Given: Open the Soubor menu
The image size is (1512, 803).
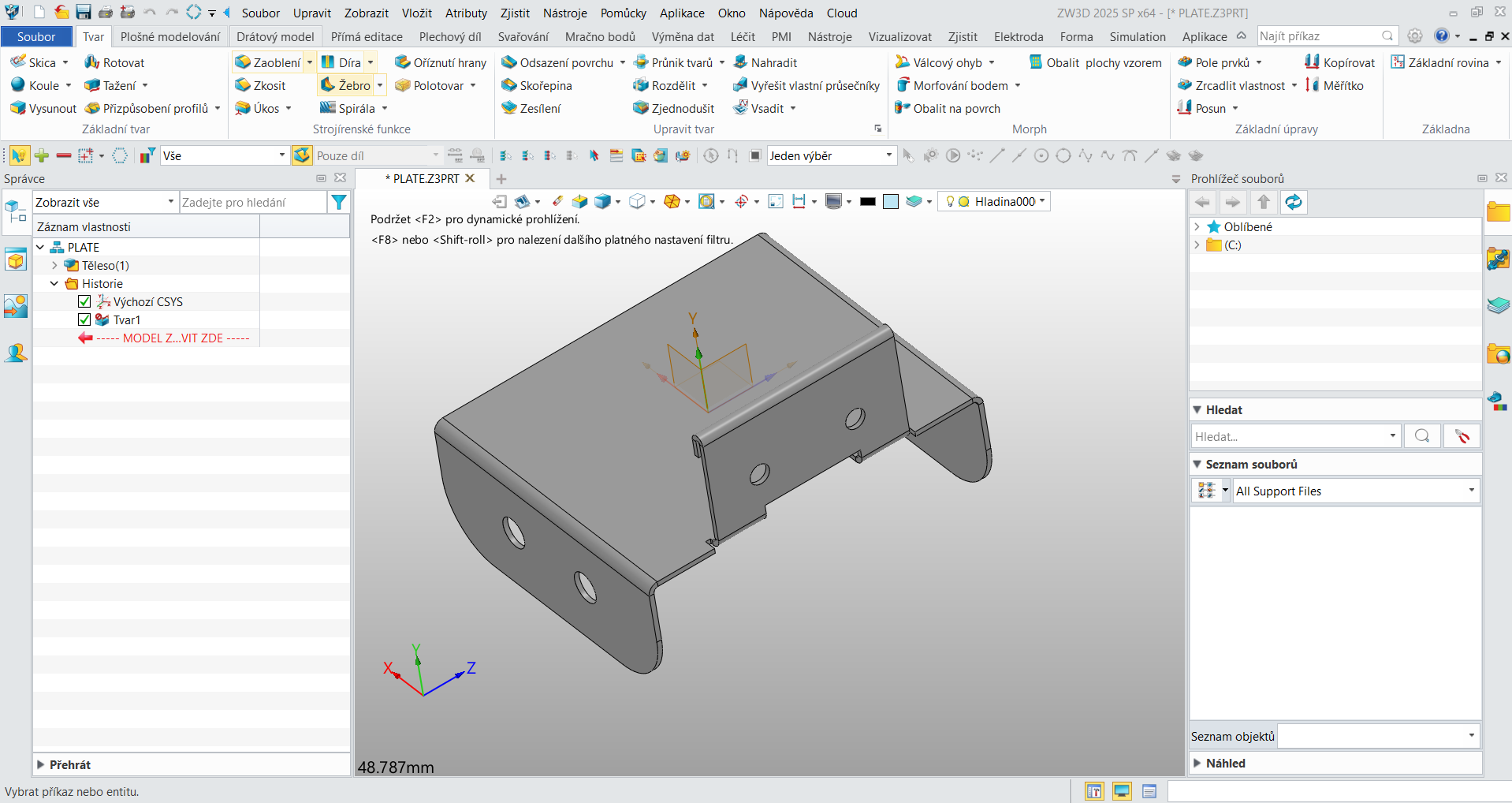Looking at the screenshot, I should (x=261, y=13).
